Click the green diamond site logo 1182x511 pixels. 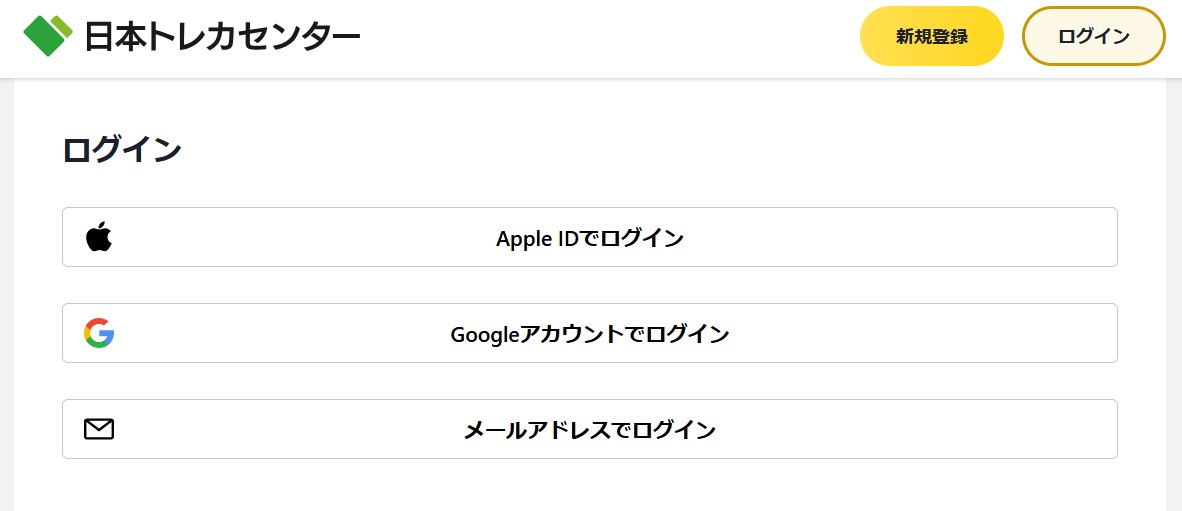(x=48, y=36)
